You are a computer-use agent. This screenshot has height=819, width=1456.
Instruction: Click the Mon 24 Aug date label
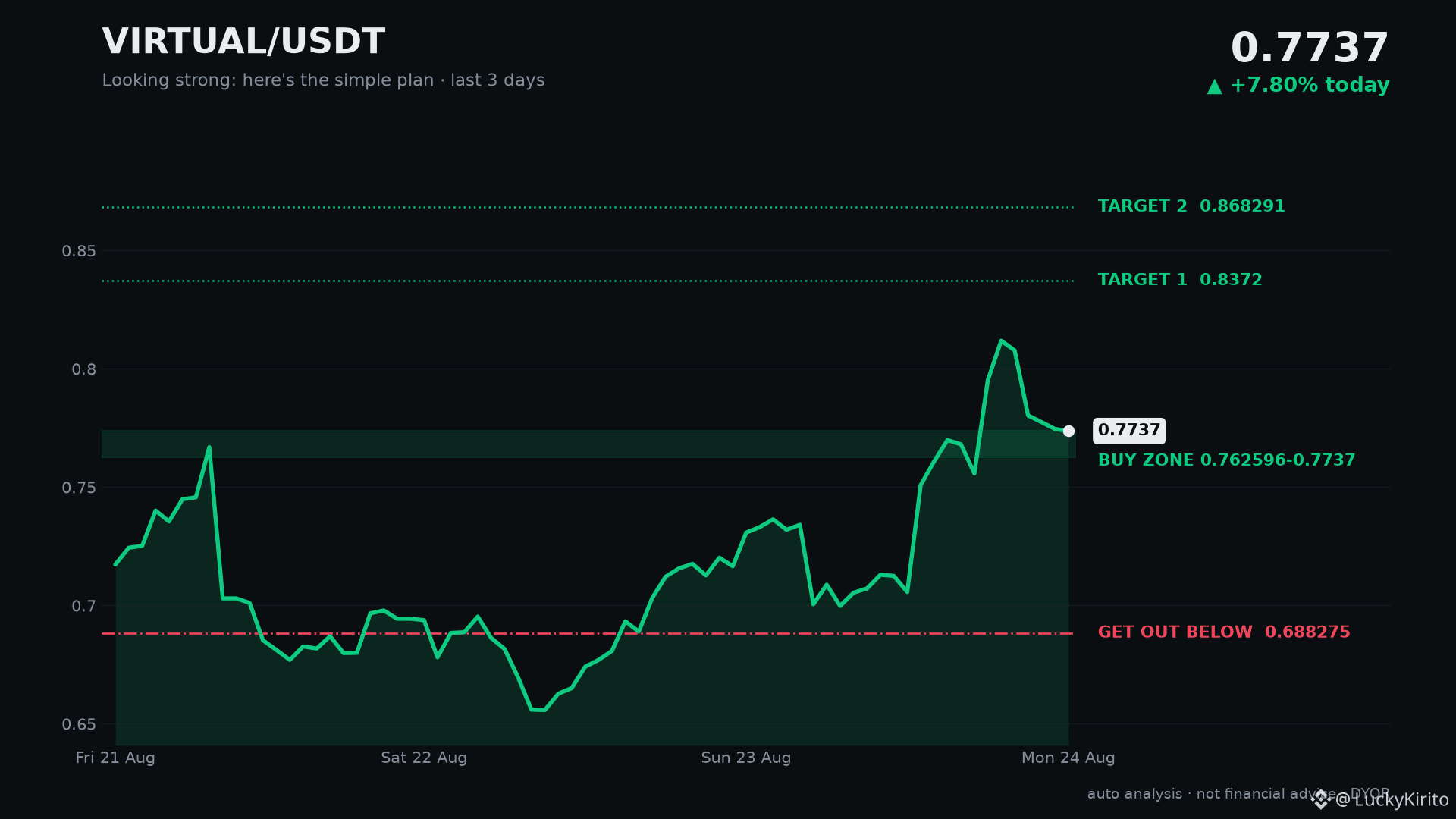(x=1068, y=758)
